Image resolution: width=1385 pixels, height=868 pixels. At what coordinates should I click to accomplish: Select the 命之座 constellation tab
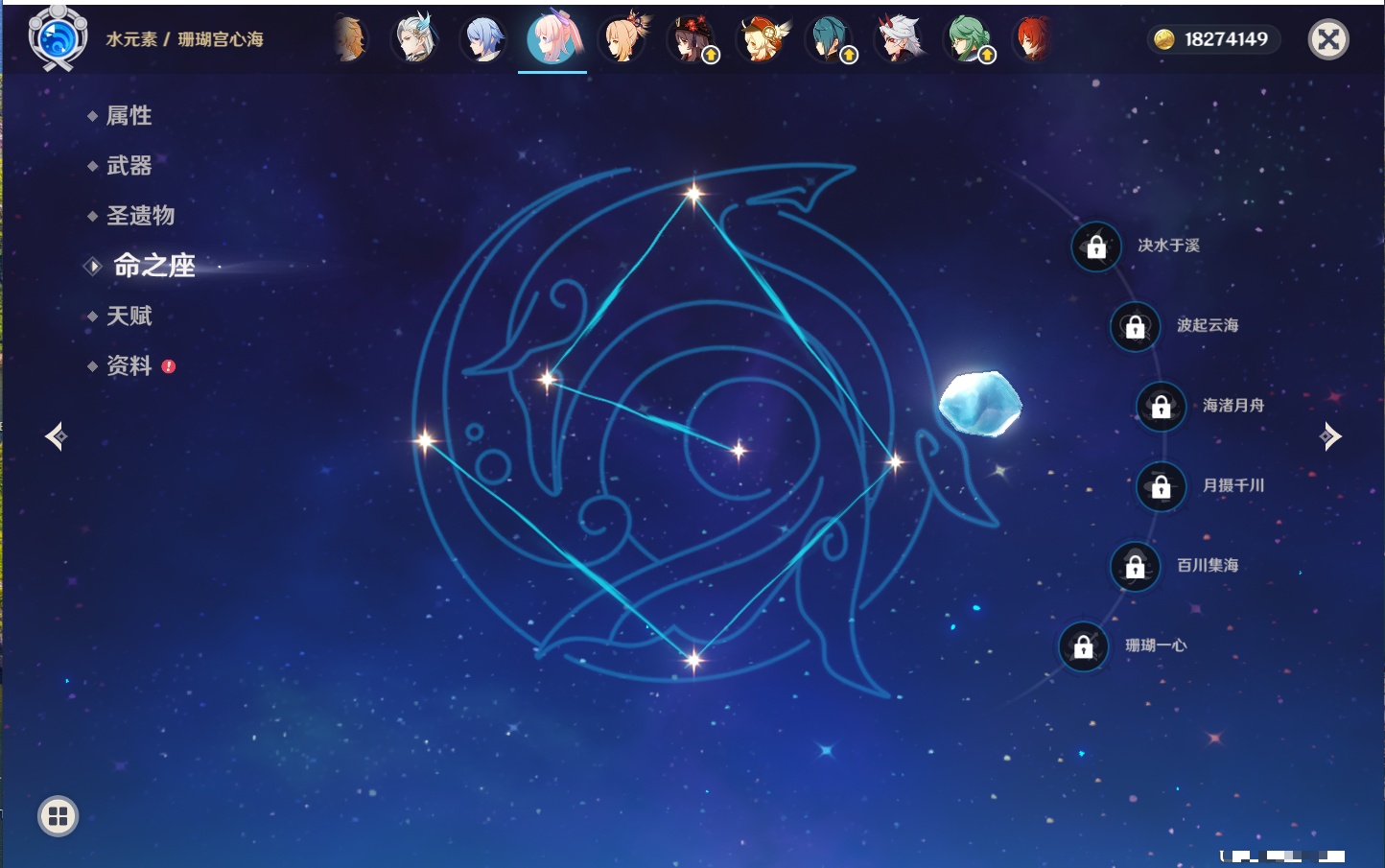point(153,266)
